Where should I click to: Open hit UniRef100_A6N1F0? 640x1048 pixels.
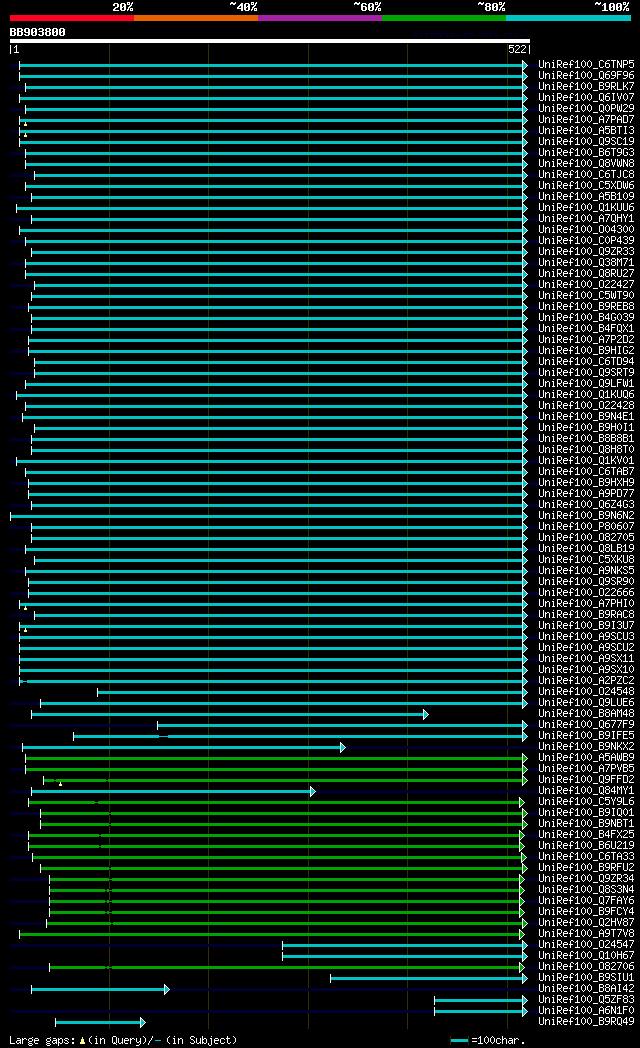586,1011
